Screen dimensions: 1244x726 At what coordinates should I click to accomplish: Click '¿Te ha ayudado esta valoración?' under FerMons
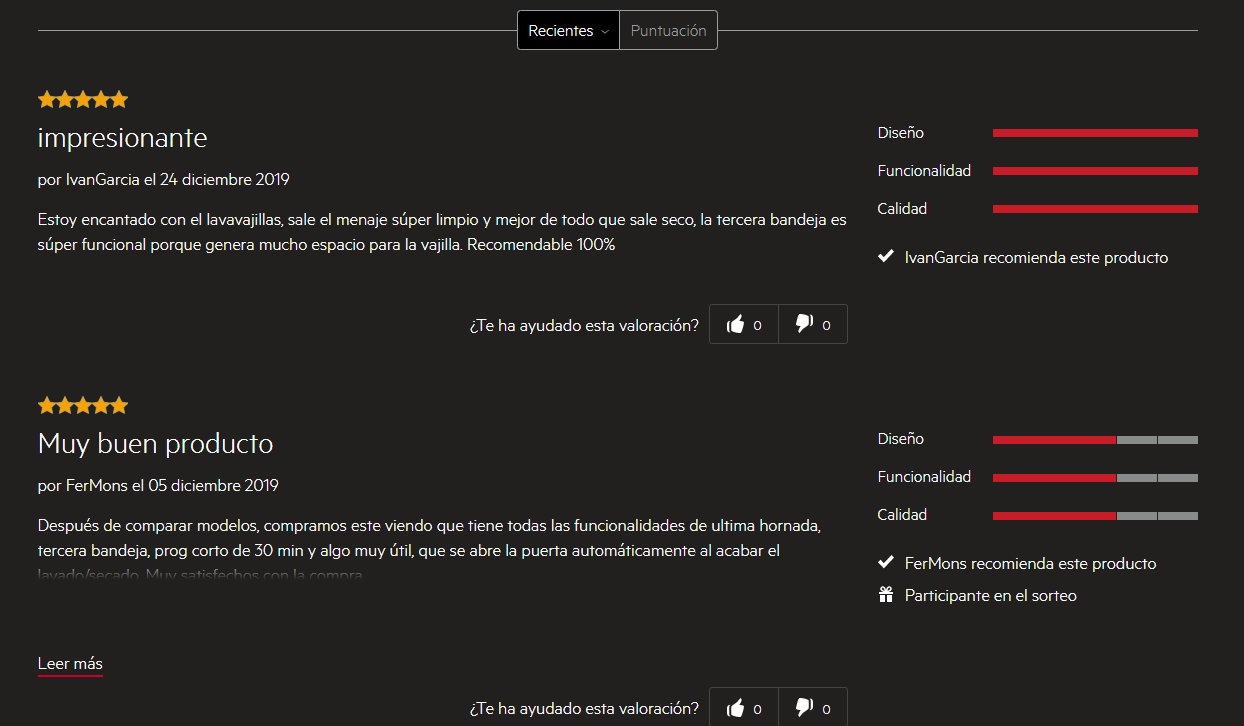point(584,708)
